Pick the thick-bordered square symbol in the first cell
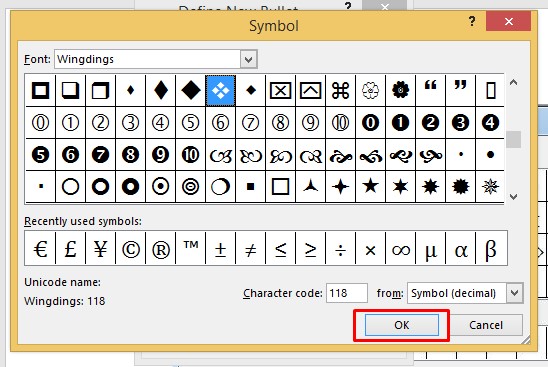Viewport: 548px width, 367px height. click(41, 91)
